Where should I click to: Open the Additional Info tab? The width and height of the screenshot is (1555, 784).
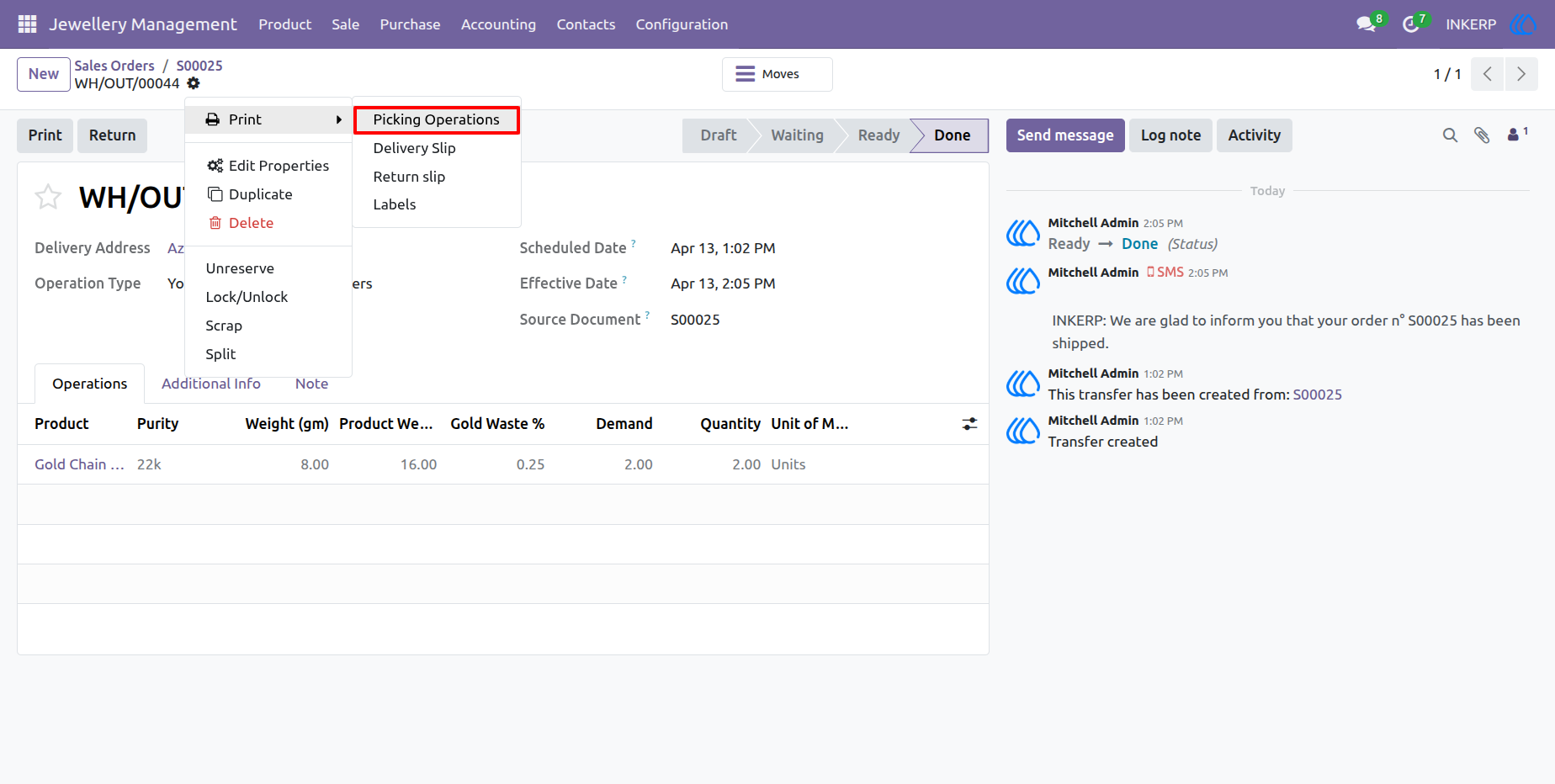tap(211, 384)
